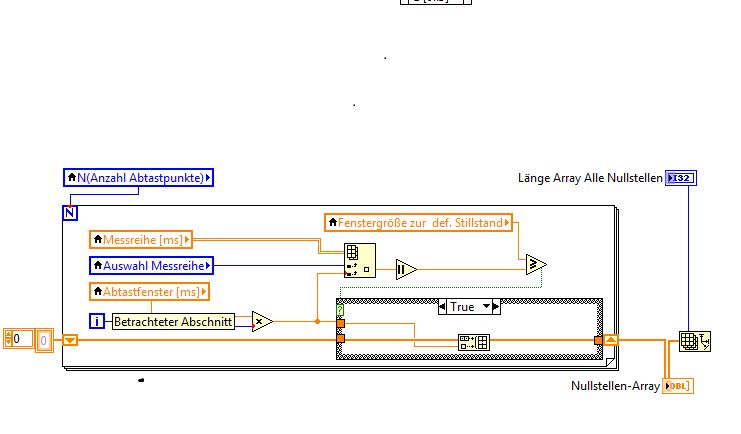Click the left shift register terminal
This screenshot has width=741, height=434.
point(70,340)
